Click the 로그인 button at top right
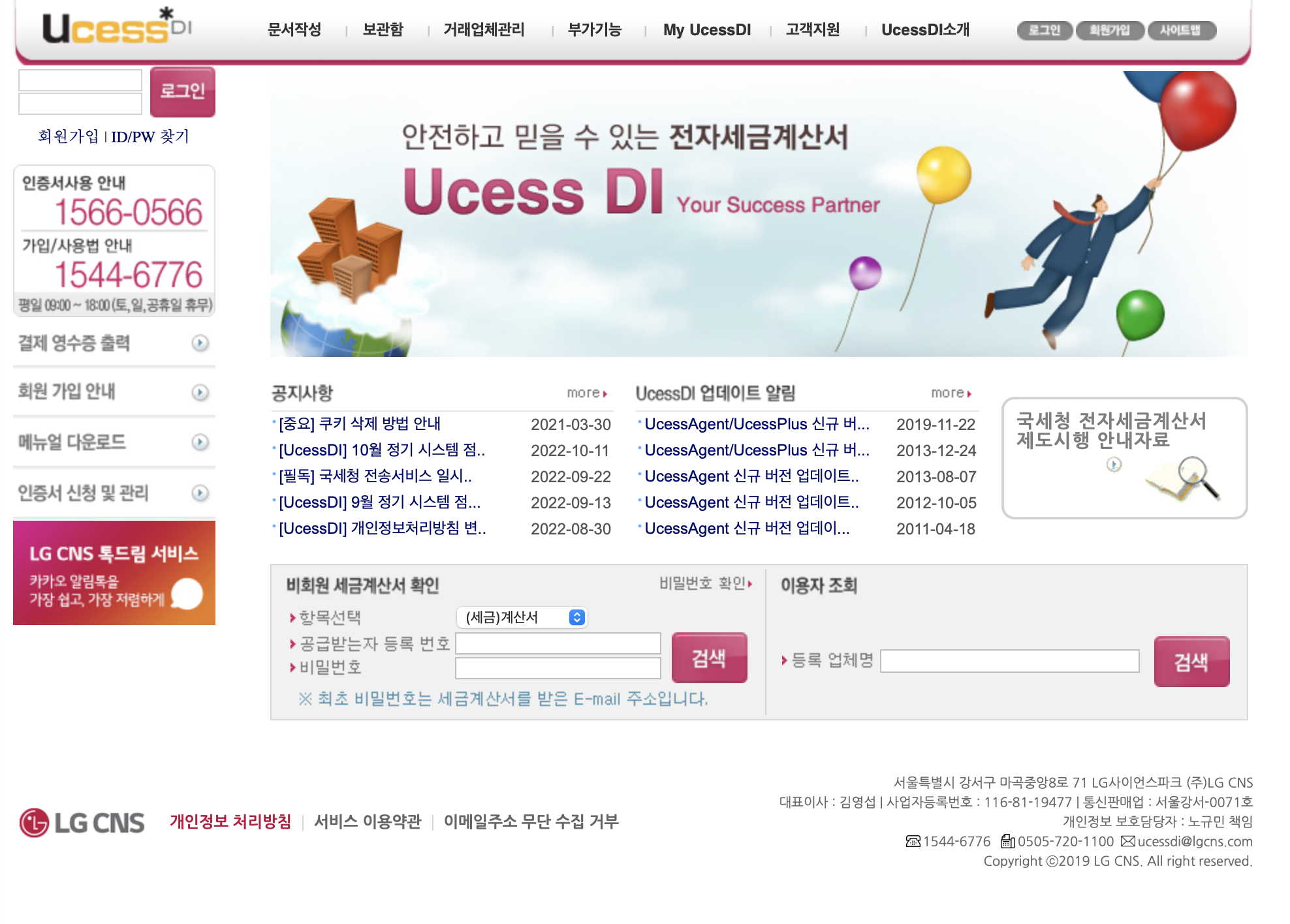Viewport: 1290px width, 924px height. 1044,29
